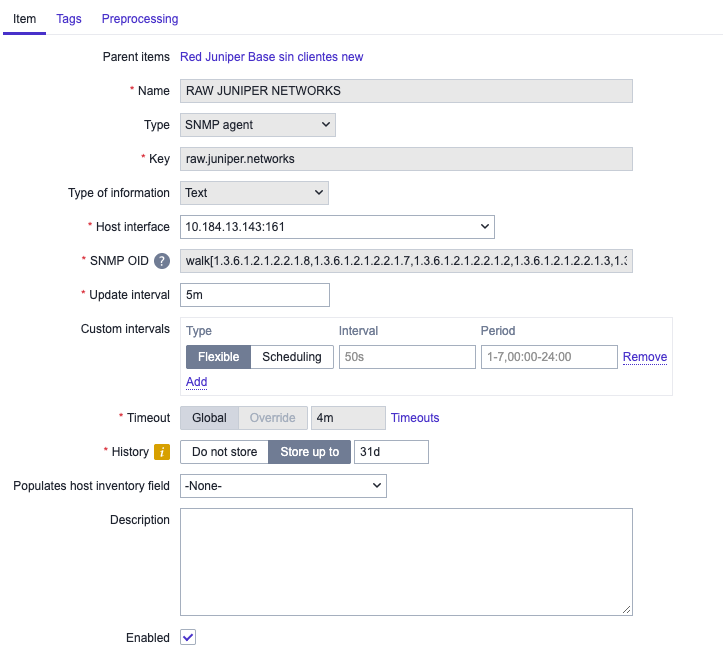The width and height of the screenshot is (723, 650).
Task: Select the Item tab
Action: [x=24, y=19]
